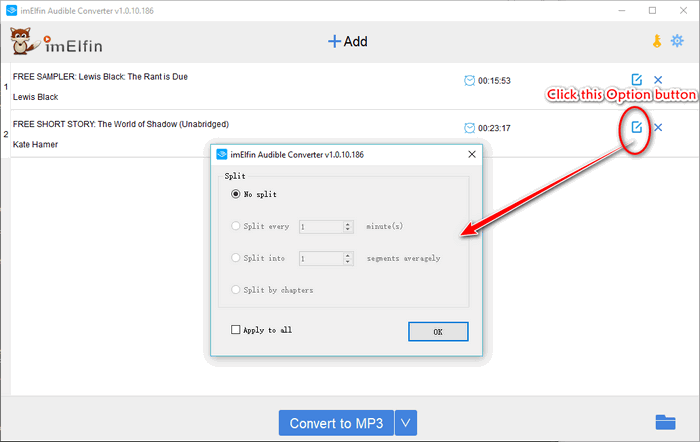Enable the Apply to all checkbox
Viewport: 700px width, 442px height.
(x=236, y=329)
